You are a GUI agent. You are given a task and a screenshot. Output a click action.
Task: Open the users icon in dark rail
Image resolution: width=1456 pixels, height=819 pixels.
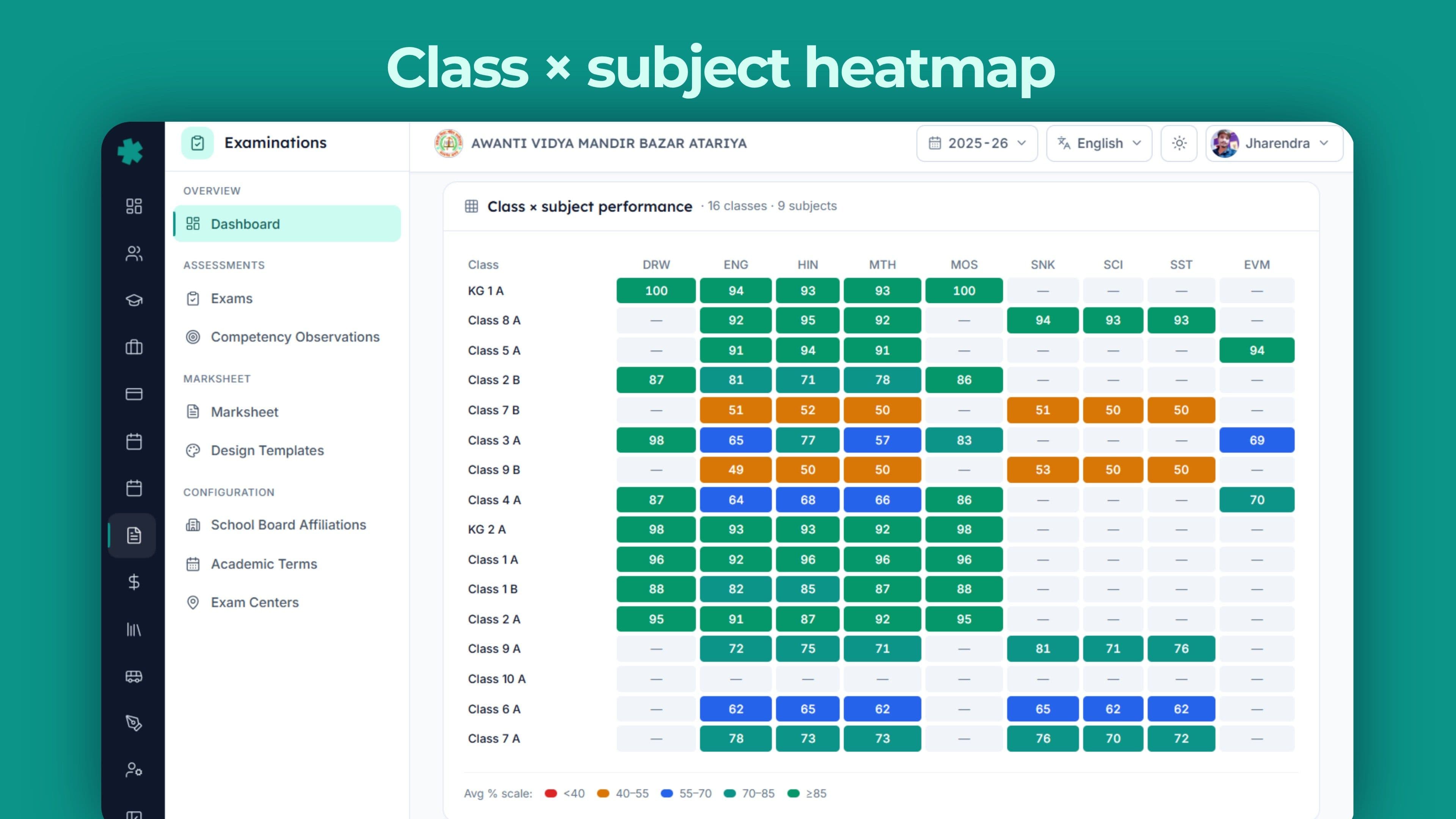134,253
